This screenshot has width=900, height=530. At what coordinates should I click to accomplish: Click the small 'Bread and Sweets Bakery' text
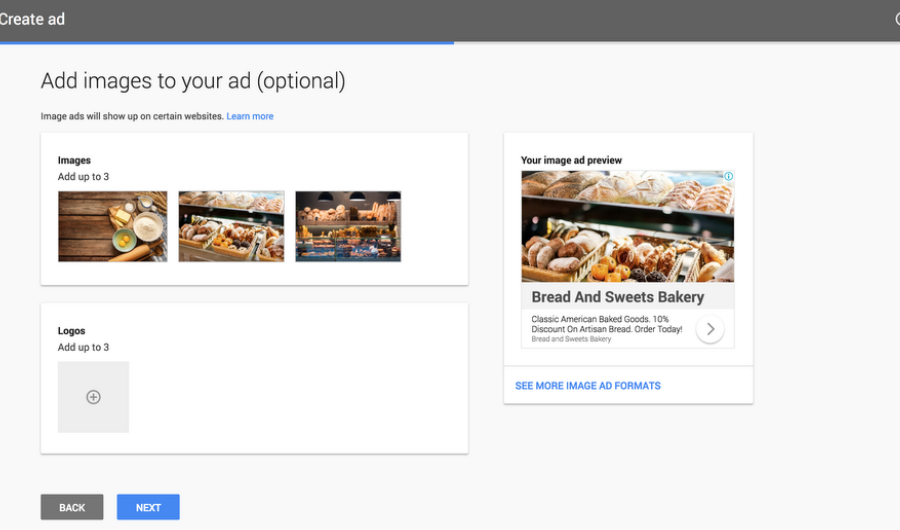pos(571,339)
